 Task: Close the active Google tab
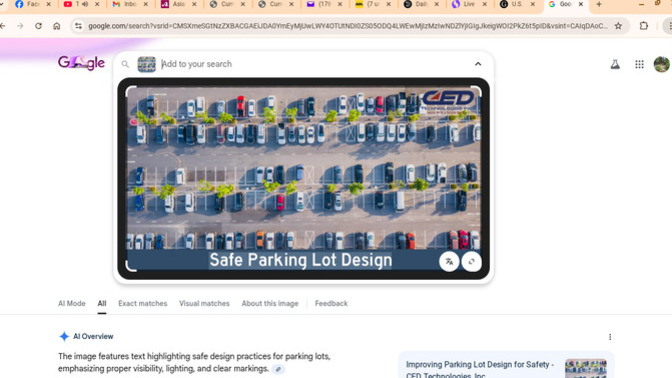coord(581,4)
